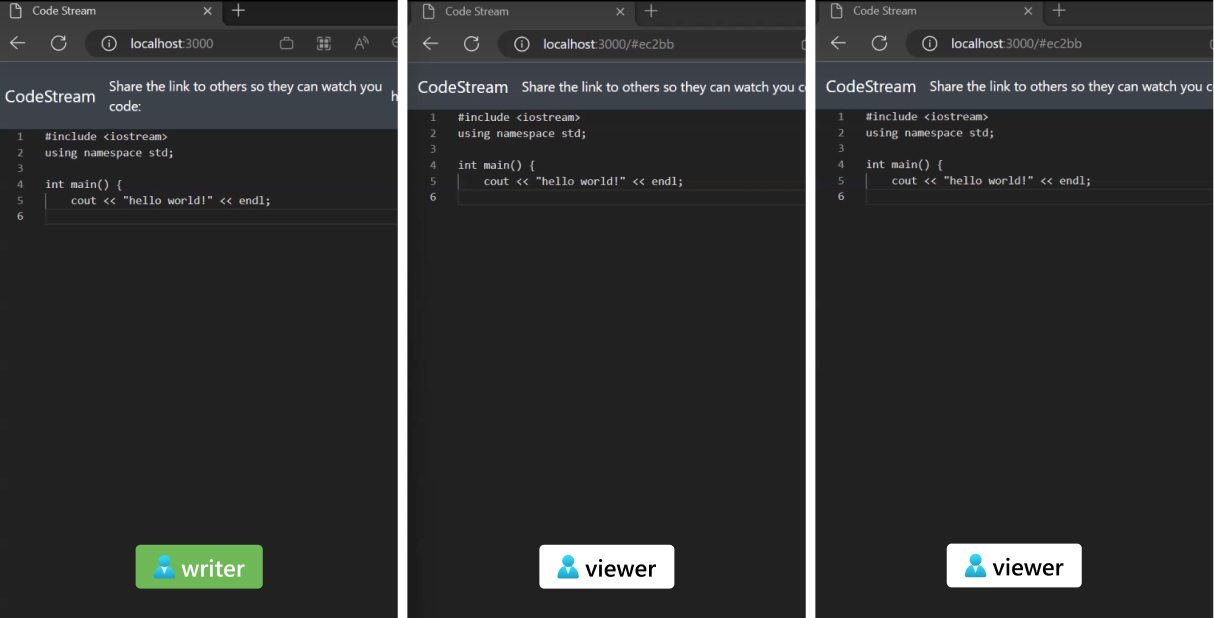1214x618 pixels.
Task: Click the blue person icon on the middle viewer badge
Action: tap(566, 566)
